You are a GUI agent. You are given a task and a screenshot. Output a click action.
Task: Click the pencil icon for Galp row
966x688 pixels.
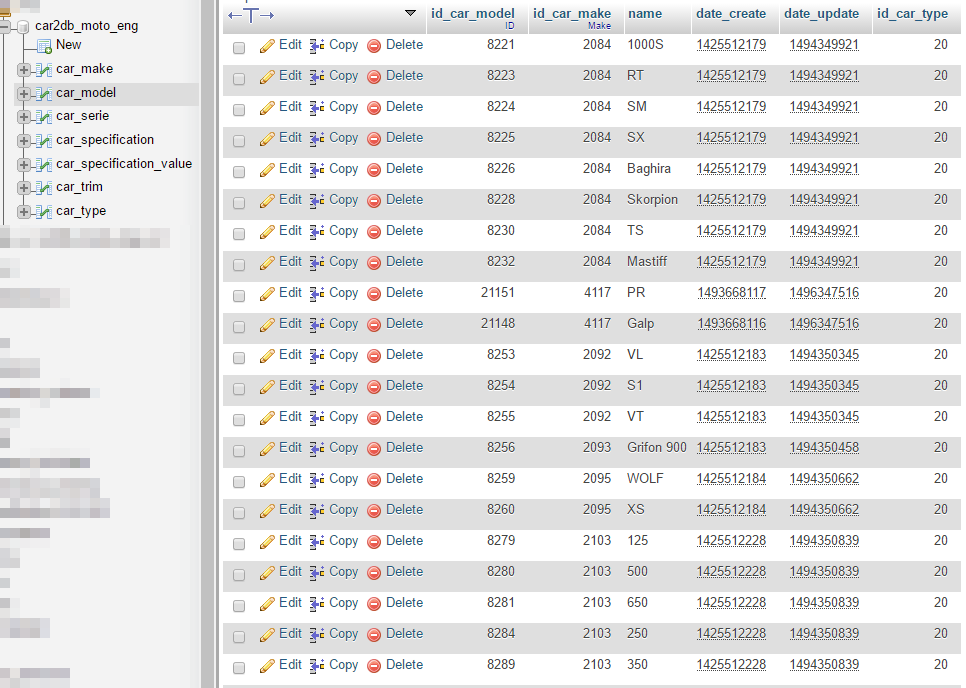click(267, 325)
